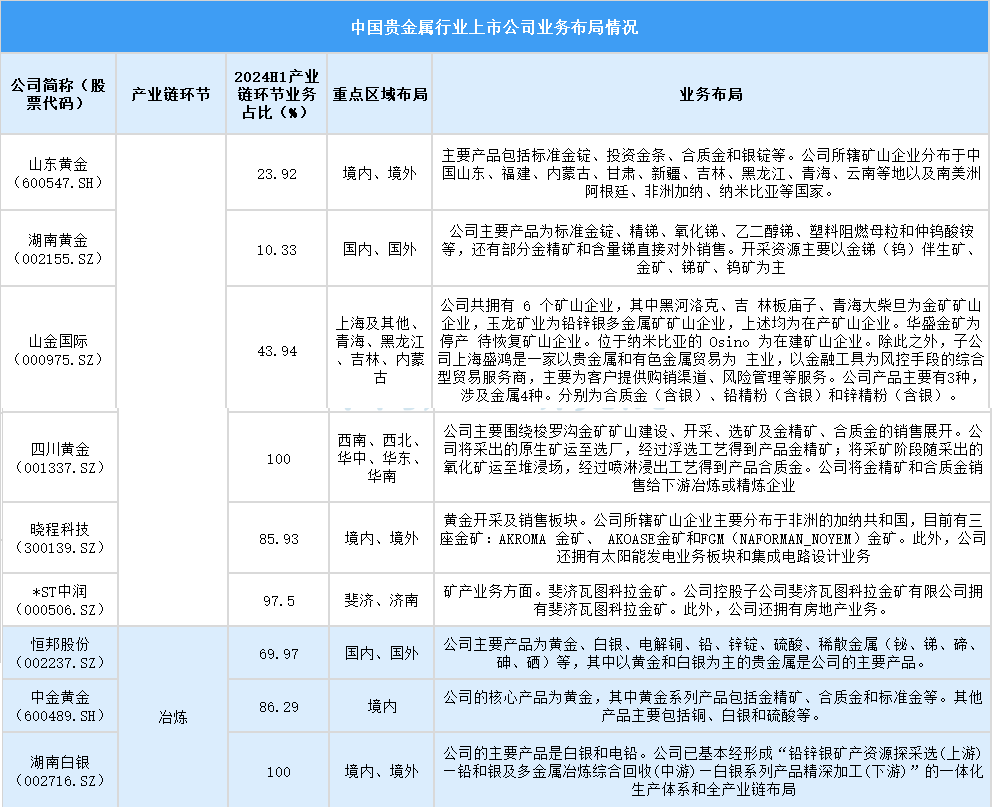Click the 山金国际 (000975.SZ) cell
This screenshot has height=808, width=994.
tap(58, 350)
